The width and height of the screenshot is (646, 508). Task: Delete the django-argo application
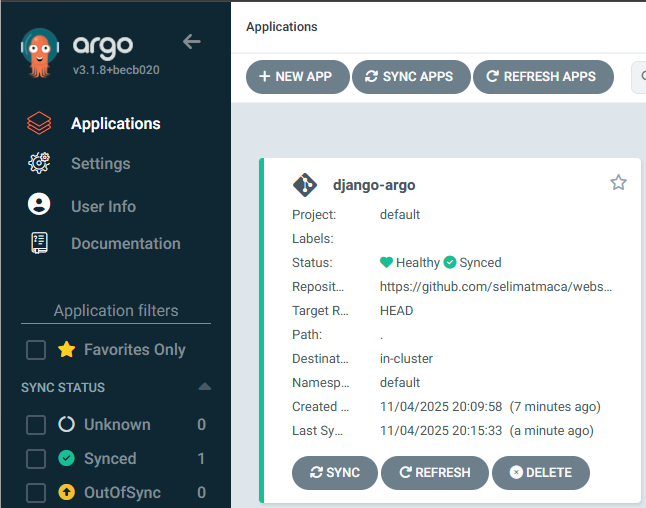(x=540, y=473)
